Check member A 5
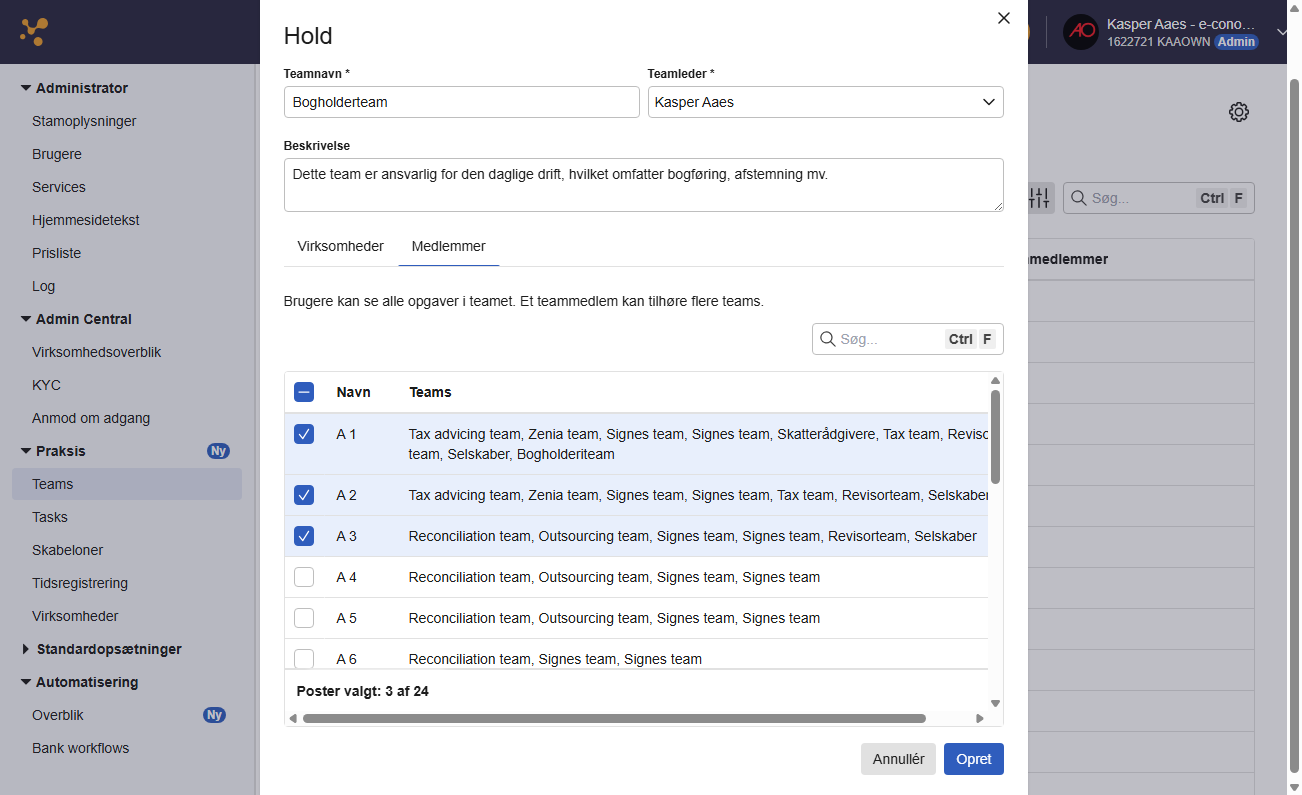Image resolution: width=1302 pixels, height=795 pixels. (304, 618)
